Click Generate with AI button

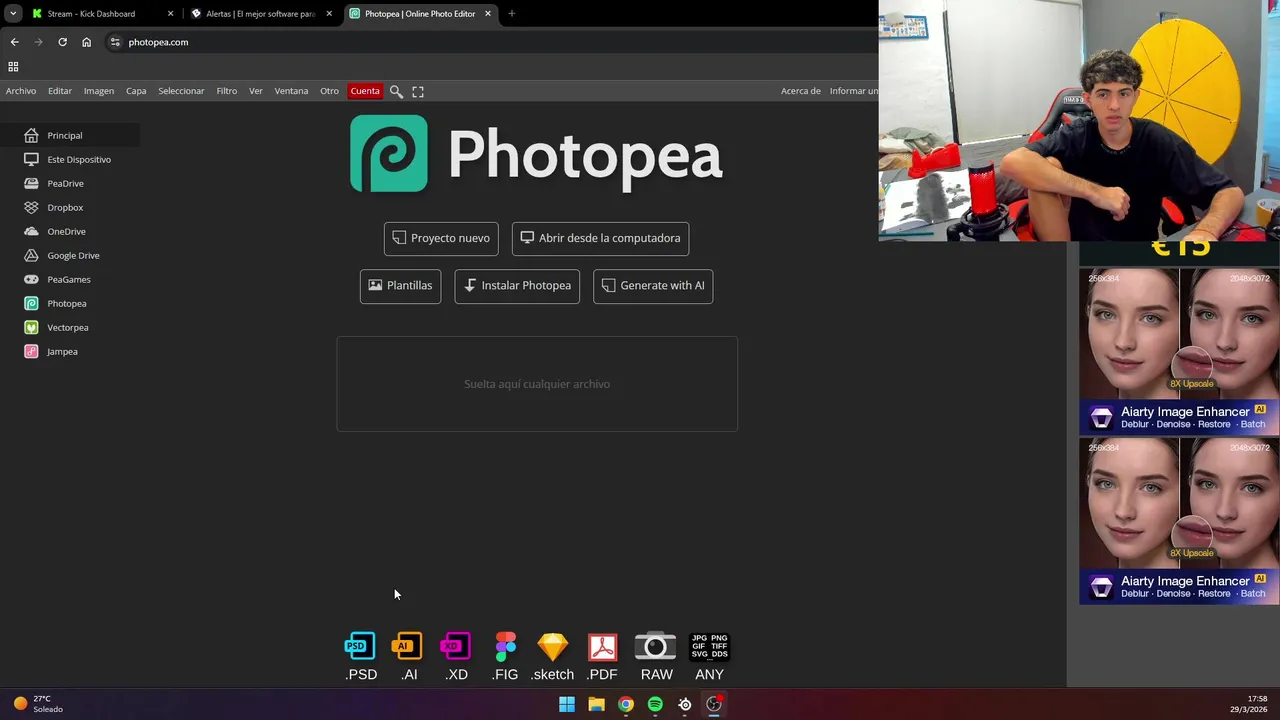point(653,286)
